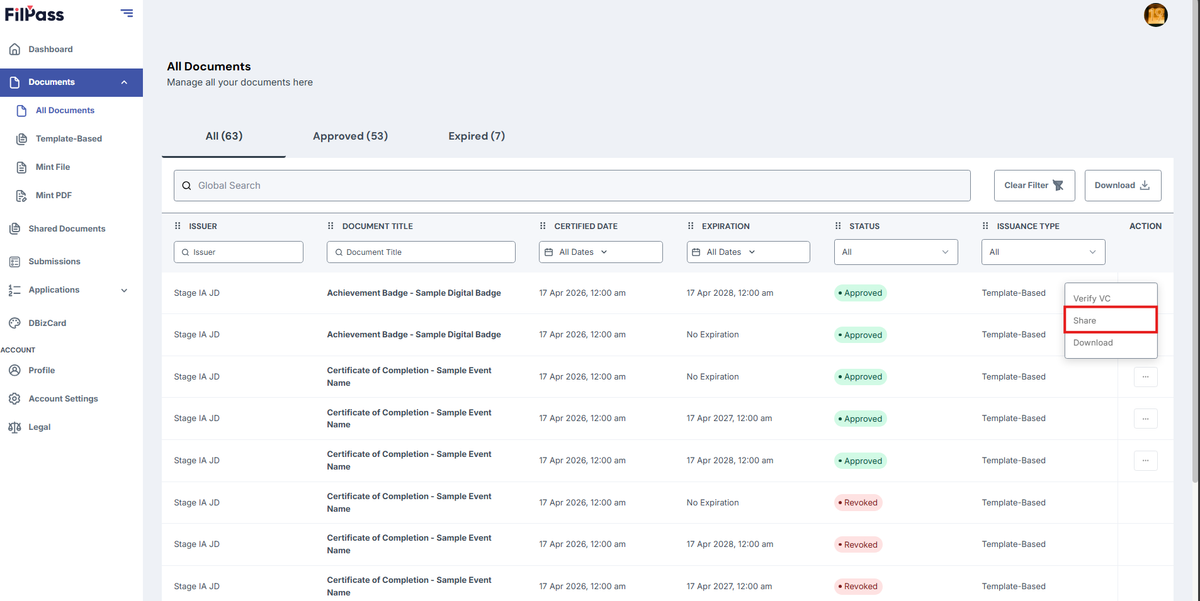Click the drag handle beside STATUS header
This screenshot has height=601, width=1200.
[838, 226]
